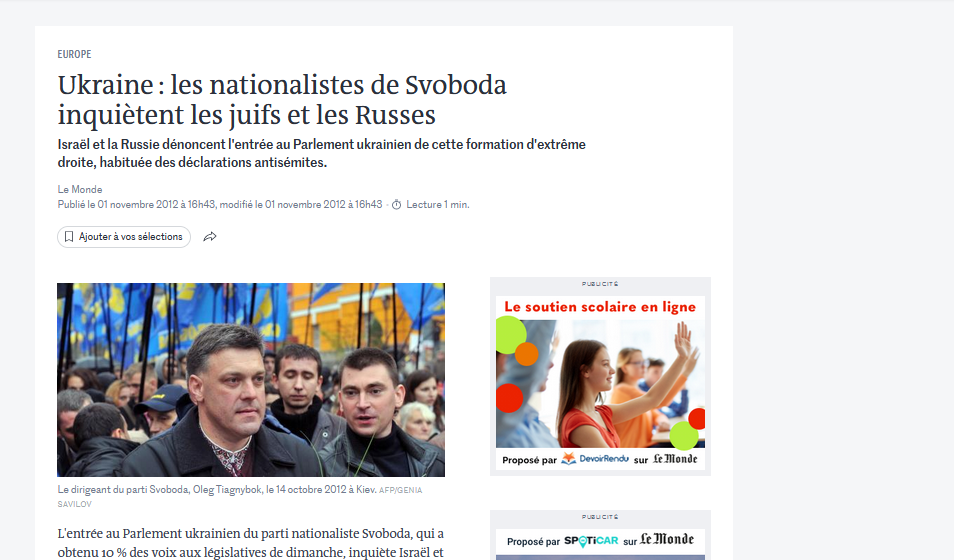Open the EUROPE section link

tap(74, 54)
